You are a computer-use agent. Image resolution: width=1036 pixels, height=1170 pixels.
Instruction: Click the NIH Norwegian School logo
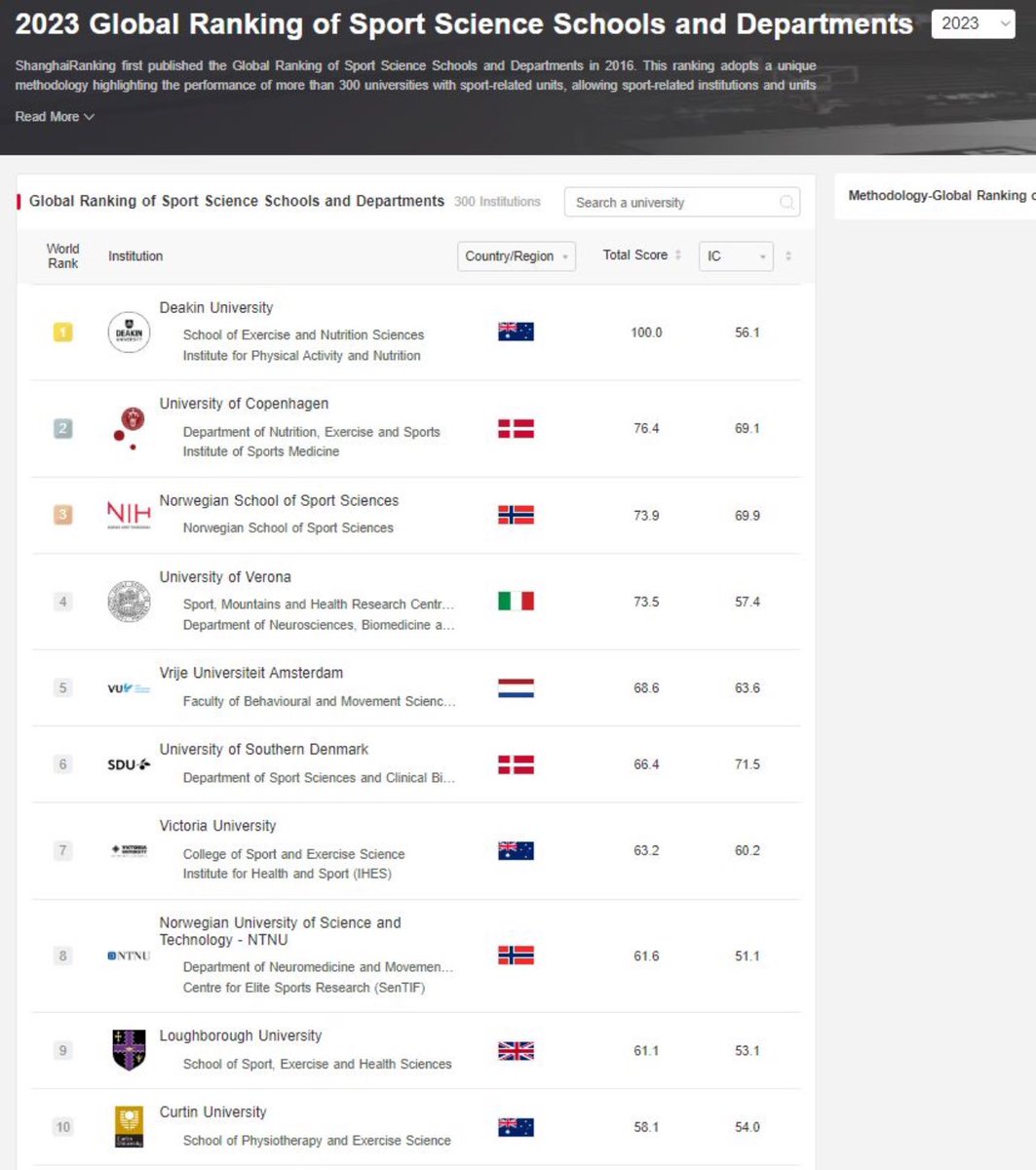pyautogui.click(x=129, y=515)
